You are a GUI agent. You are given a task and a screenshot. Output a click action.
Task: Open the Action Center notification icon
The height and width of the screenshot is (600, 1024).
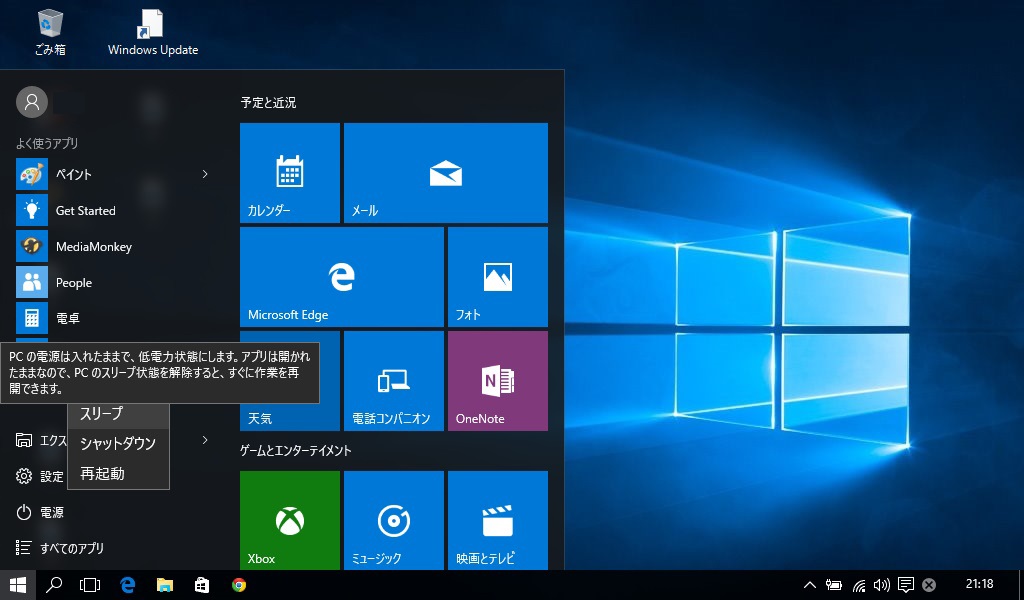click(x=905, y=585)
